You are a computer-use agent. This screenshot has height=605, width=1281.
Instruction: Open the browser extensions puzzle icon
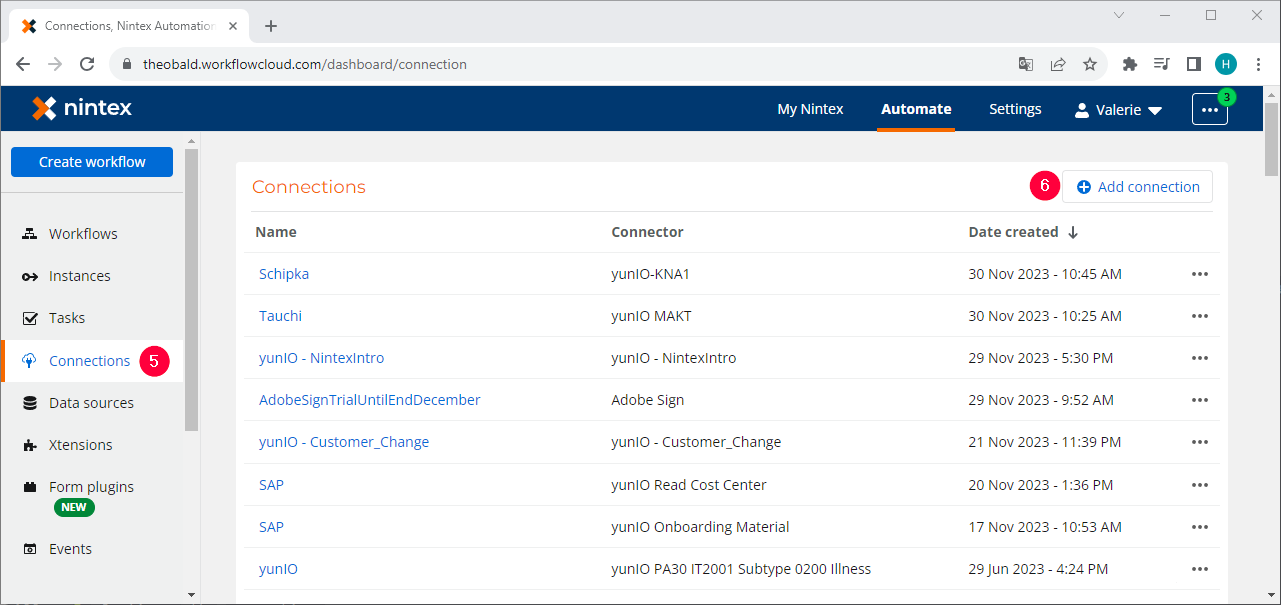coord(1129,63)
